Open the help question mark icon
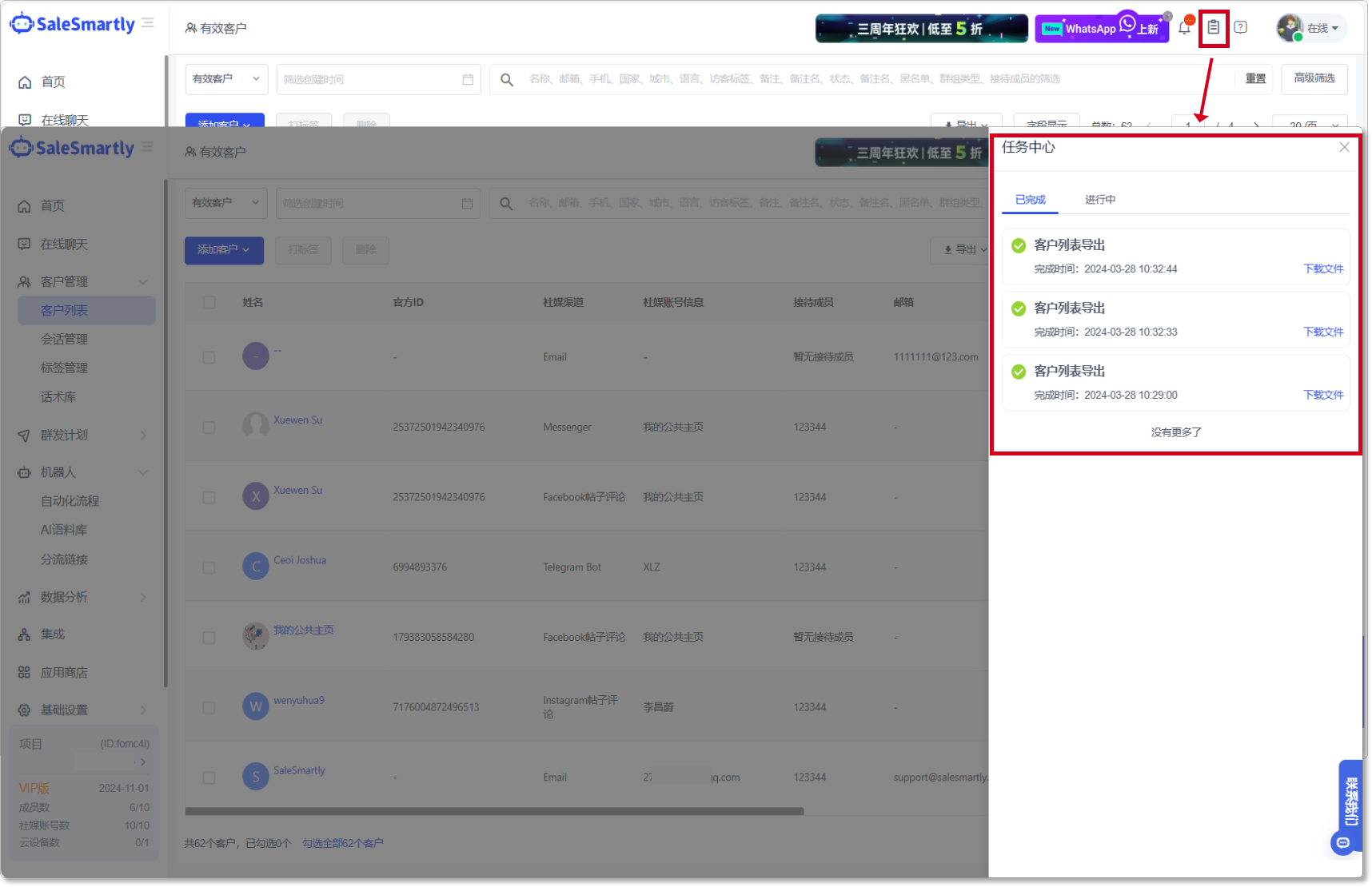1372x887 pixels. point(1240,28)
